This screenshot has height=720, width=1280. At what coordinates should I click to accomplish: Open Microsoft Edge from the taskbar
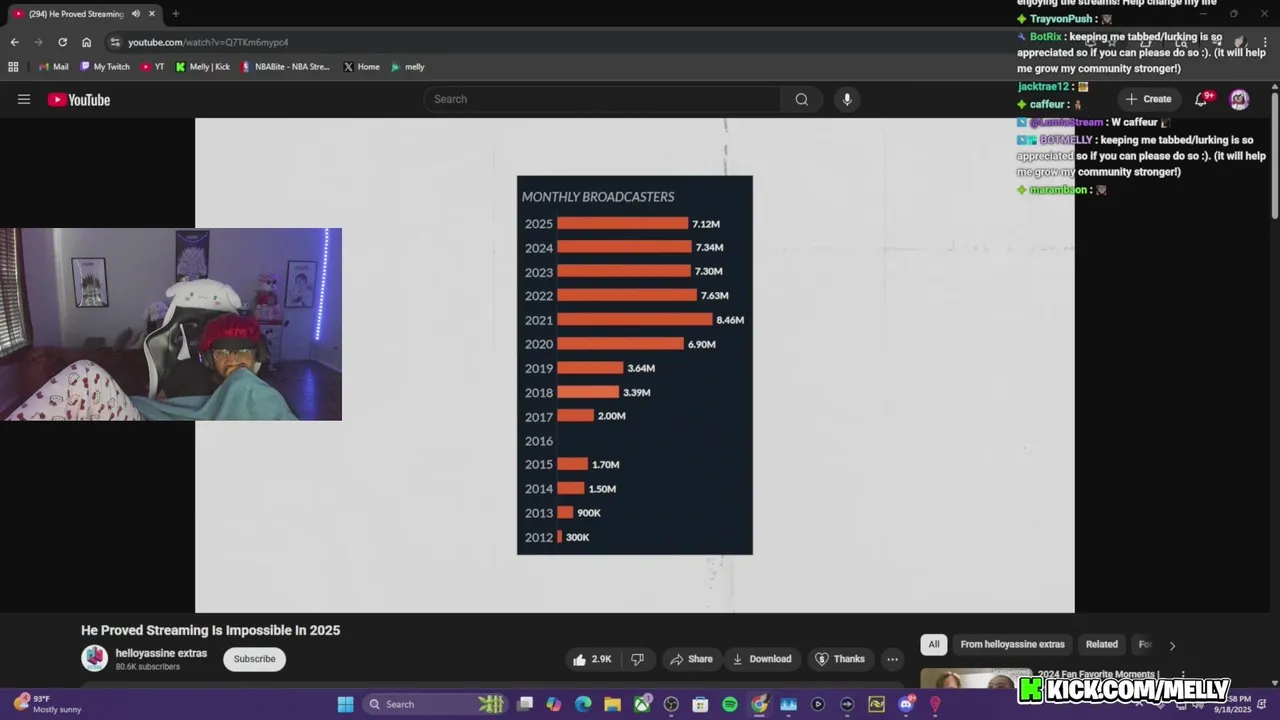(583, 704)
